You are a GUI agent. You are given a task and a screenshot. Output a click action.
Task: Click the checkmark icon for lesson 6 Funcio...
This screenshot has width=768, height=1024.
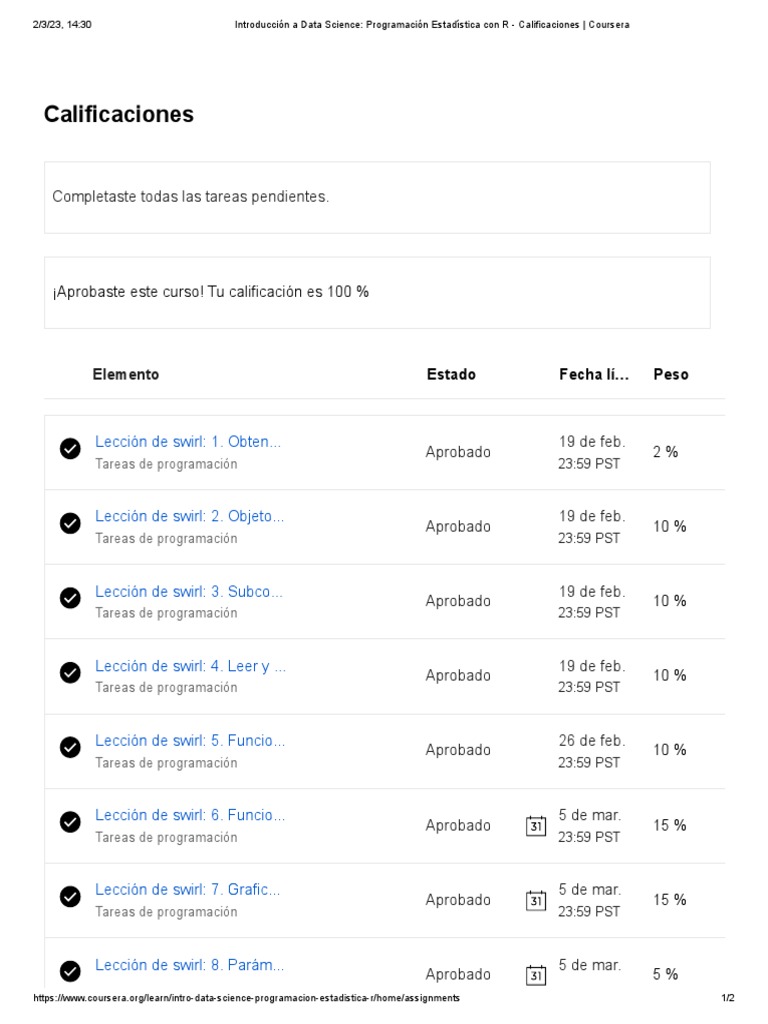click(x=70, y=822)
